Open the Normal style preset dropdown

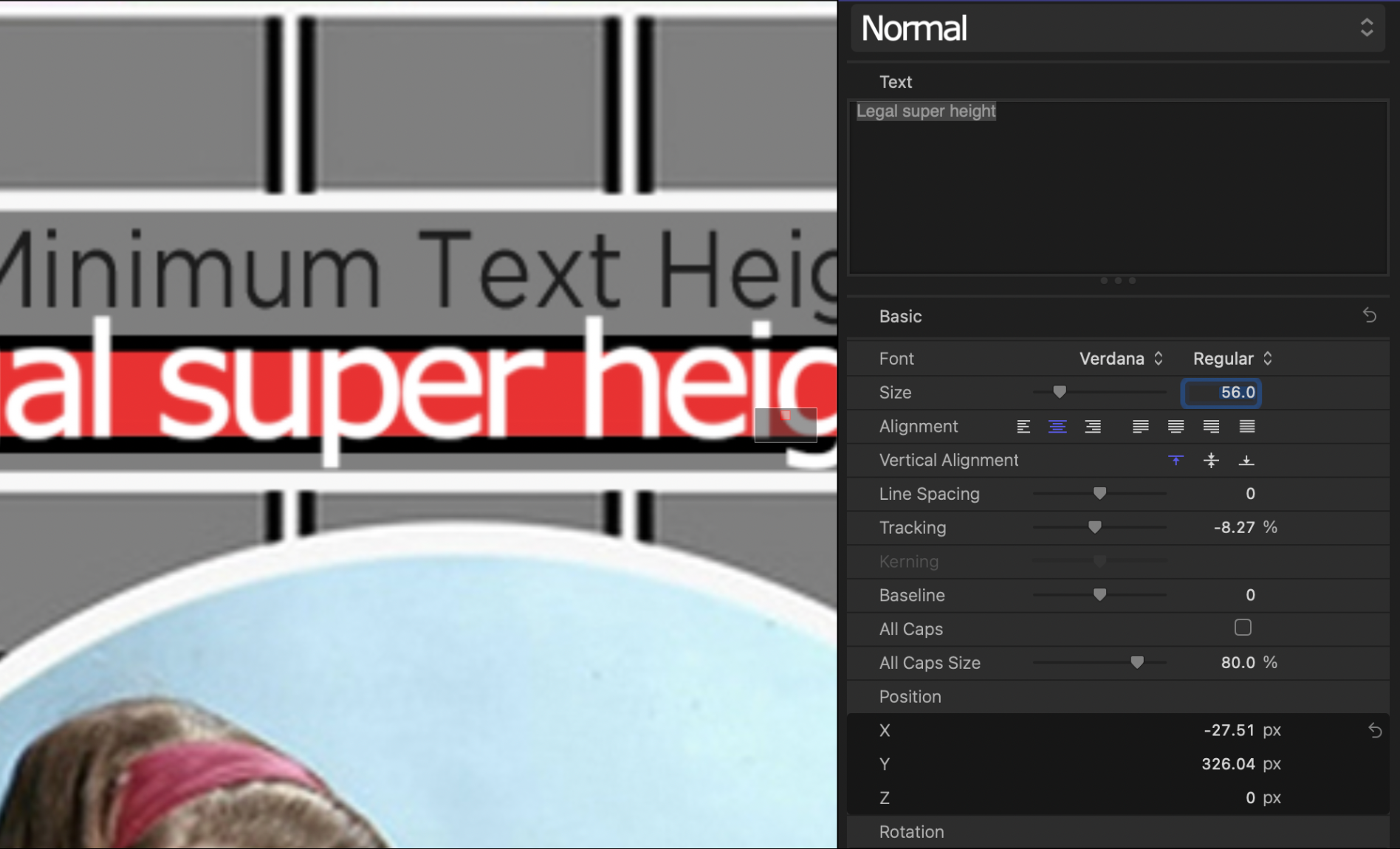point(1119,28)
